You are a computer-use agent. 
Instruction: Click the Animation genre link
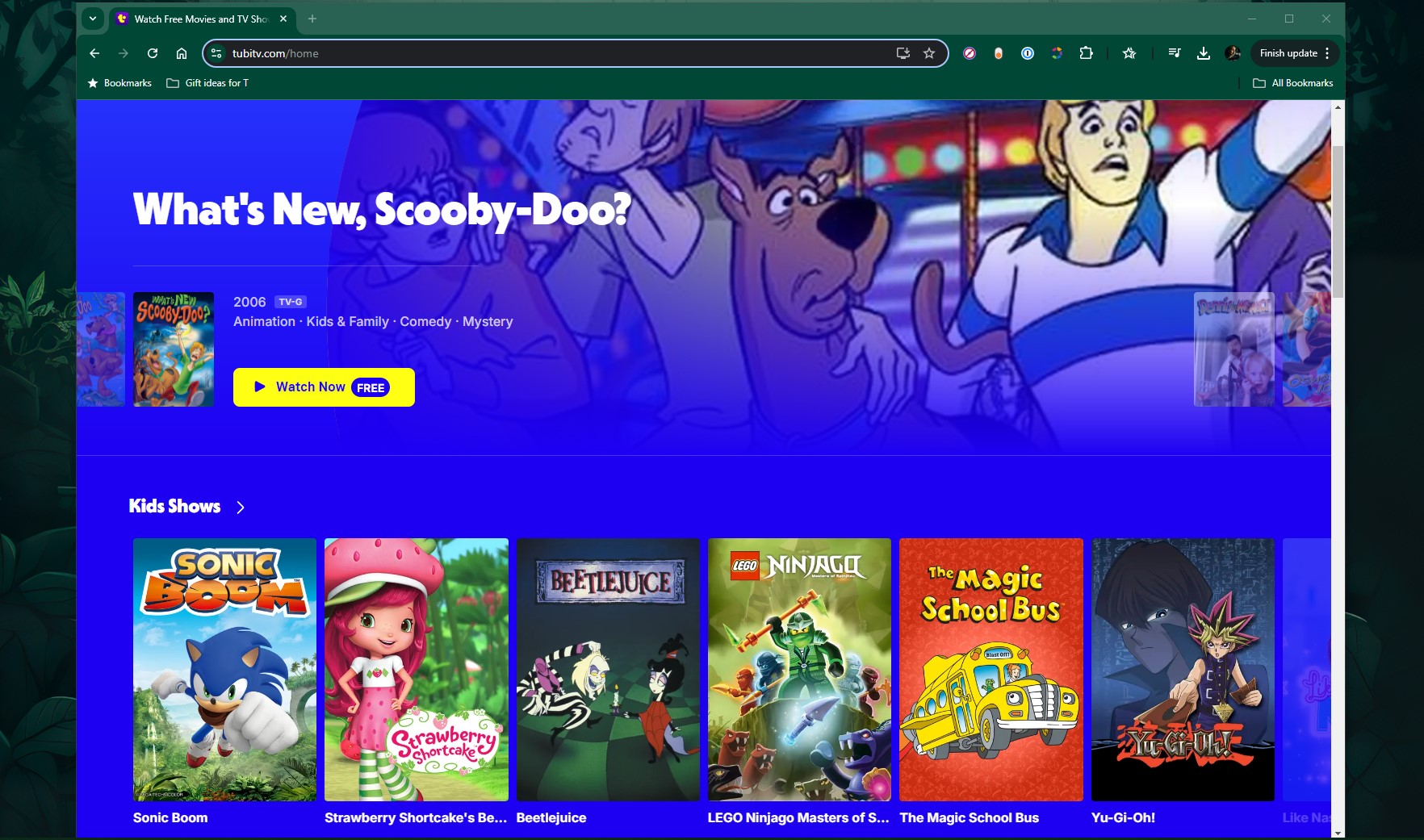(264, 321)
